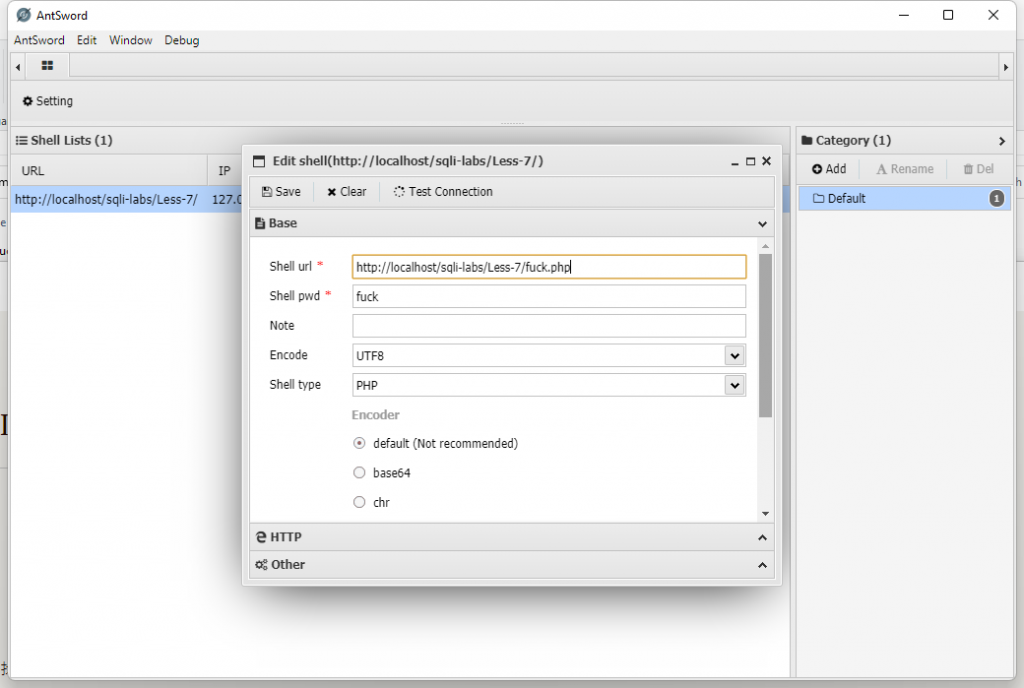Run Test Connection spinner icon
This screenshot has height=688, width=1024.
point(399,192)
